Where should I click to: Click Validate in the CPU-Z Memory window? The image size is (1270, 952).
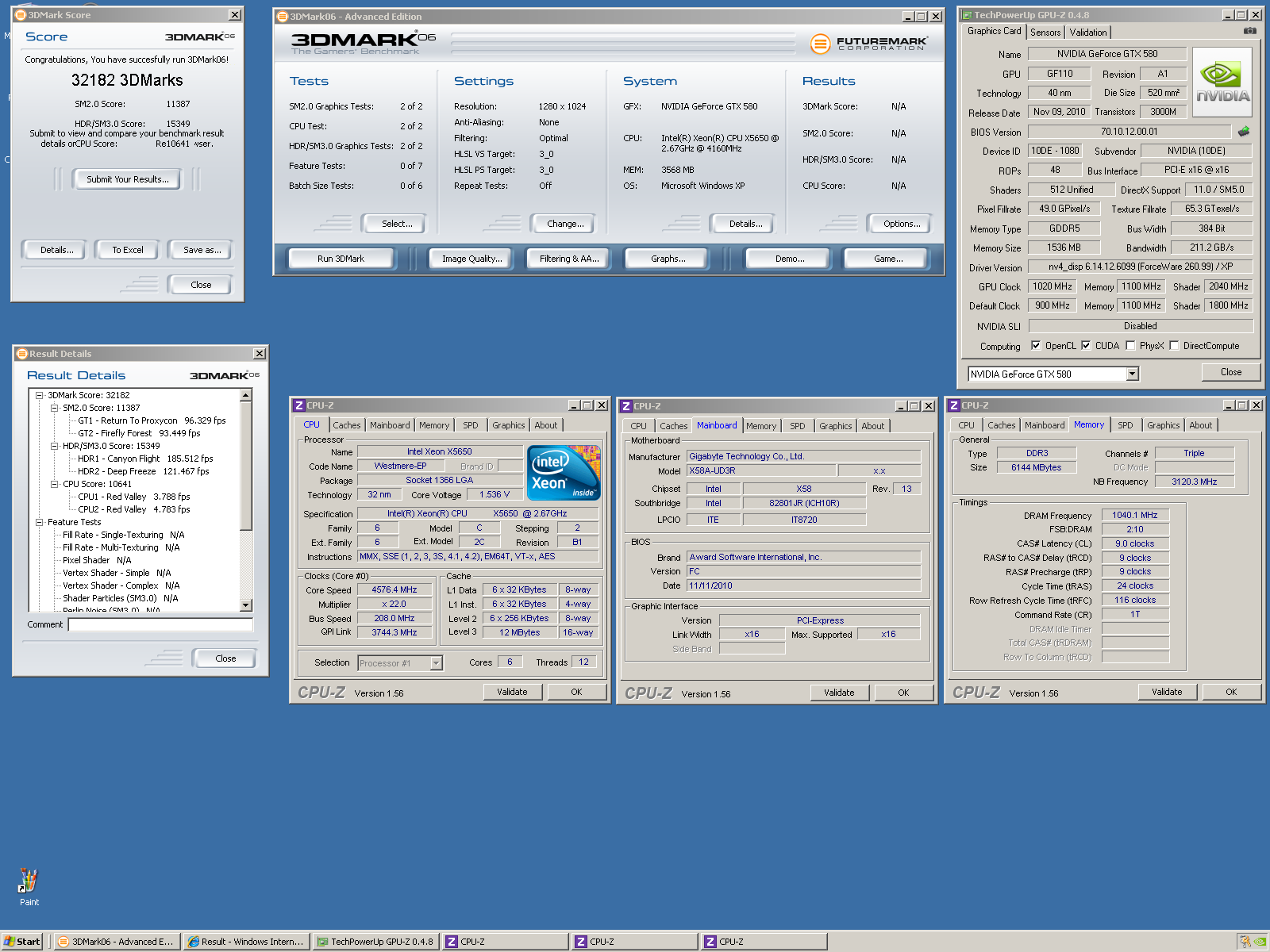(x=1166, y=692)
